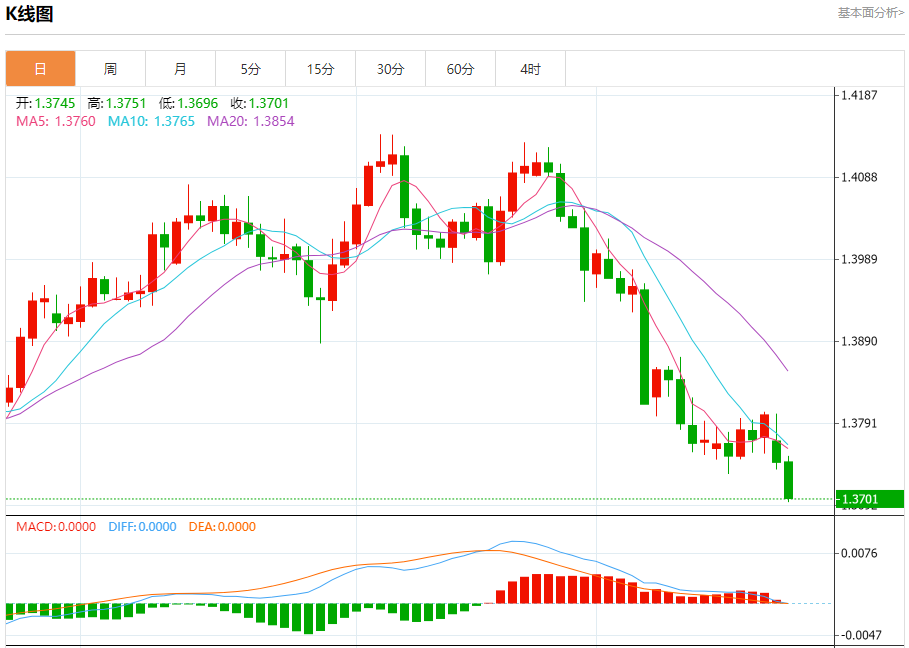Click the DEA value label
The width and height of the screenshot is (909, 648).
(221, 527)
